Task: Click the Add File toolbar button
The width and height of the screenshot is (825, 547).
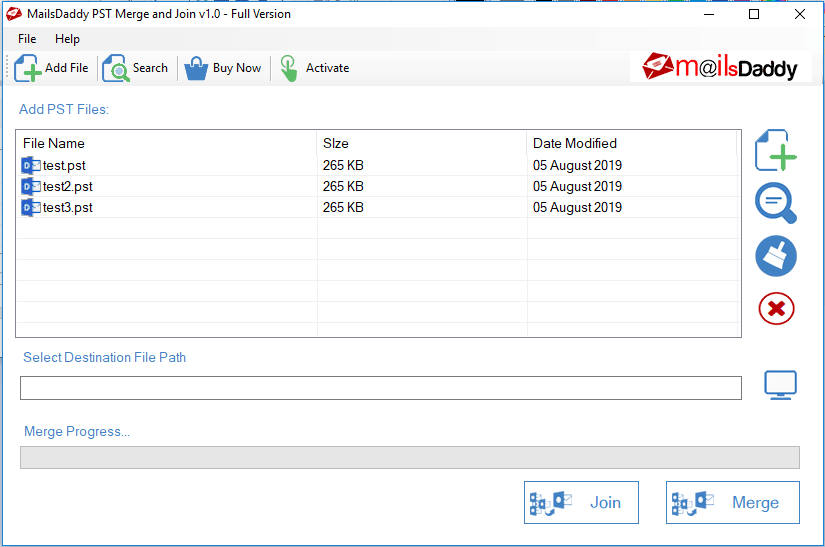Action: 51,68
